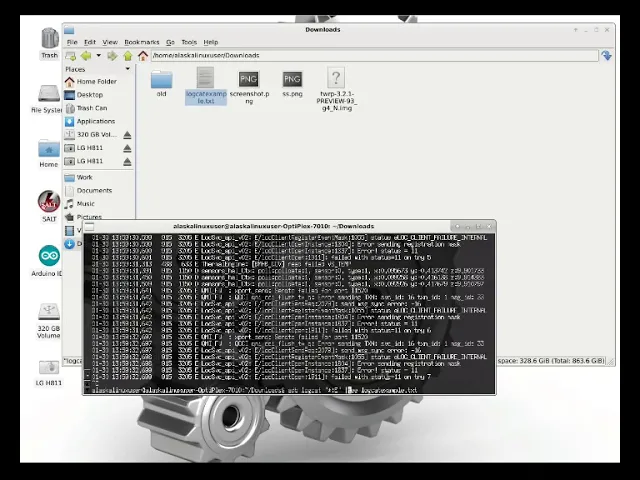
Task: Select the ss.png file
Action: (x=292, y=84)
